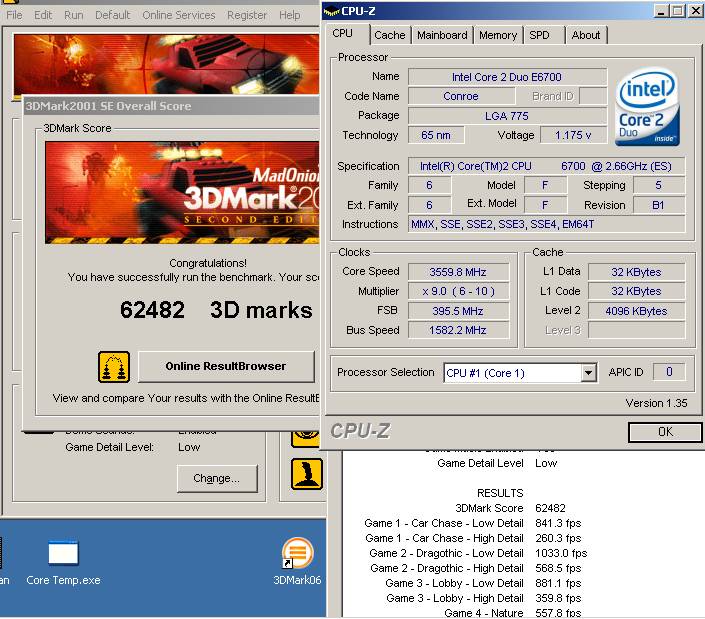Switch to the SPD tab in CPU-Z

point(543,35)
